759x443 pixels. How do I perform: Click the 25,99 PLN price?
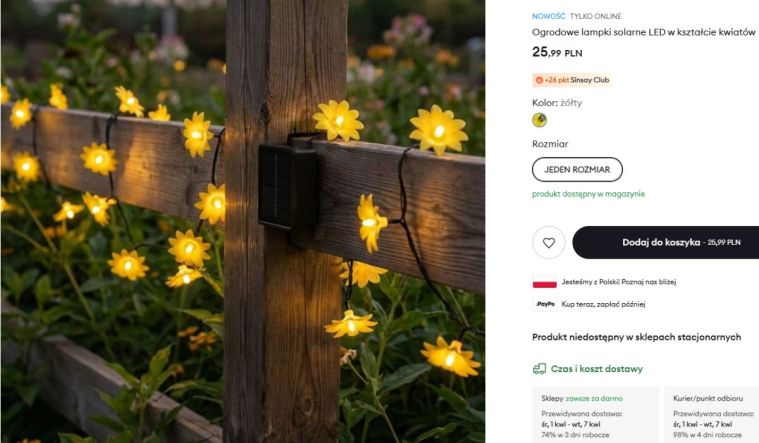point(557,52)
